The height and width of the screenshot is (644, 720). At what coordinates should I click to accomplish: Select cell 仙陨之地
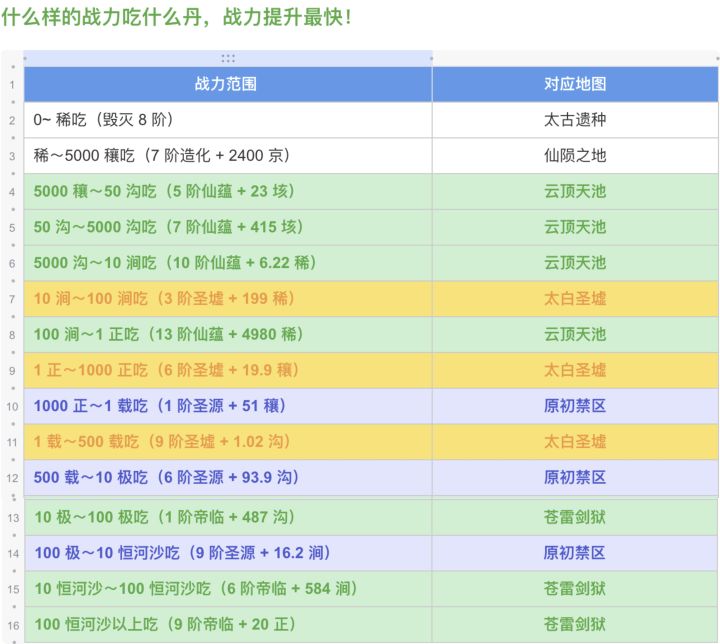pos(575,156)
